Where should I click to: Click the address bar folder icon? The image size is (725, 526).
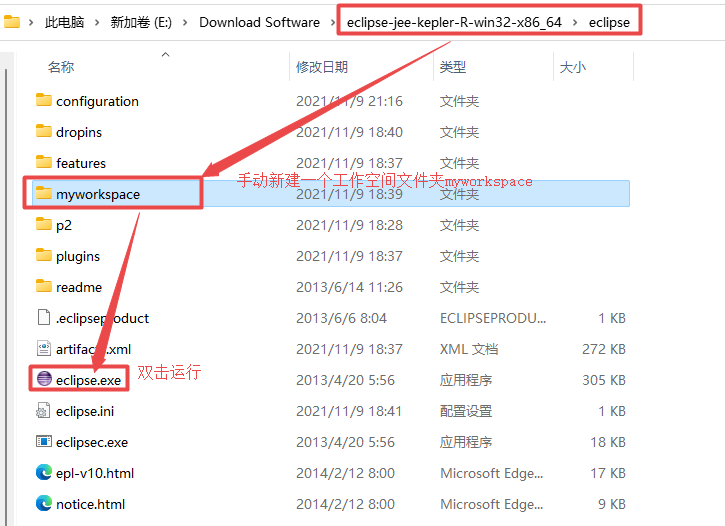[12, 22]
